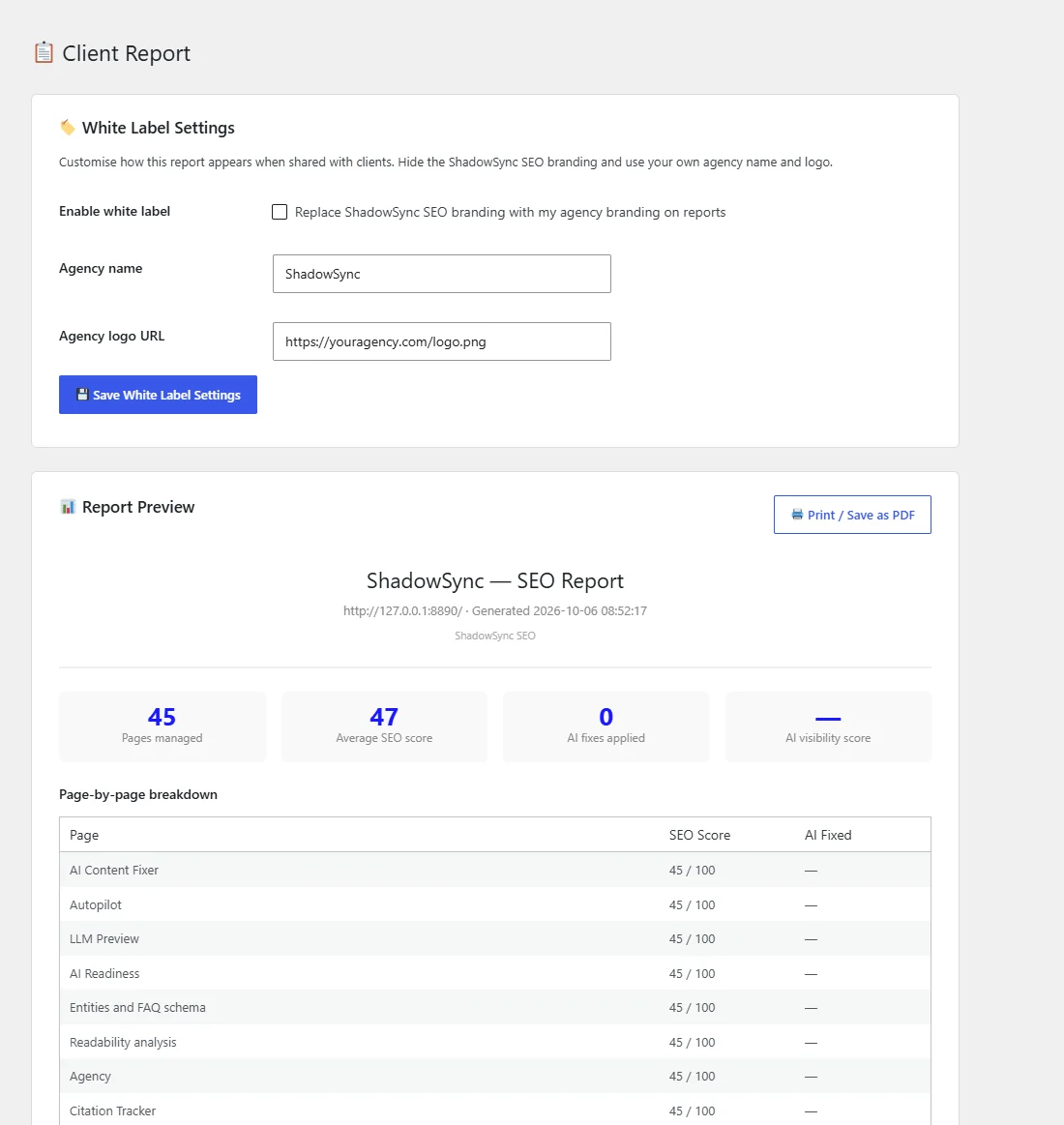Save White Label Settings

click(158, 395)
